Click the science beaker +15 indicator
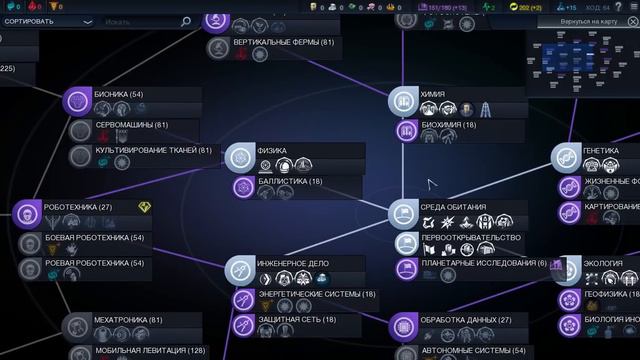 (567, 7)
